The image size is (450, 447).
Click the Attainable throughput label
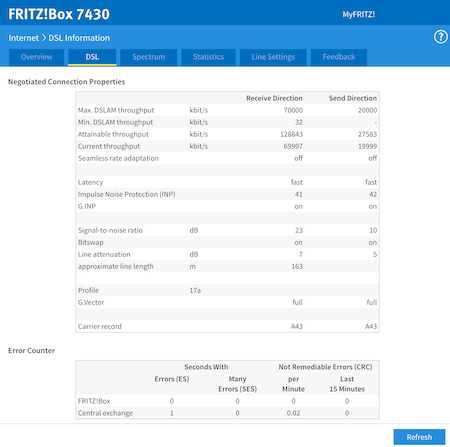tap(113, 134)
